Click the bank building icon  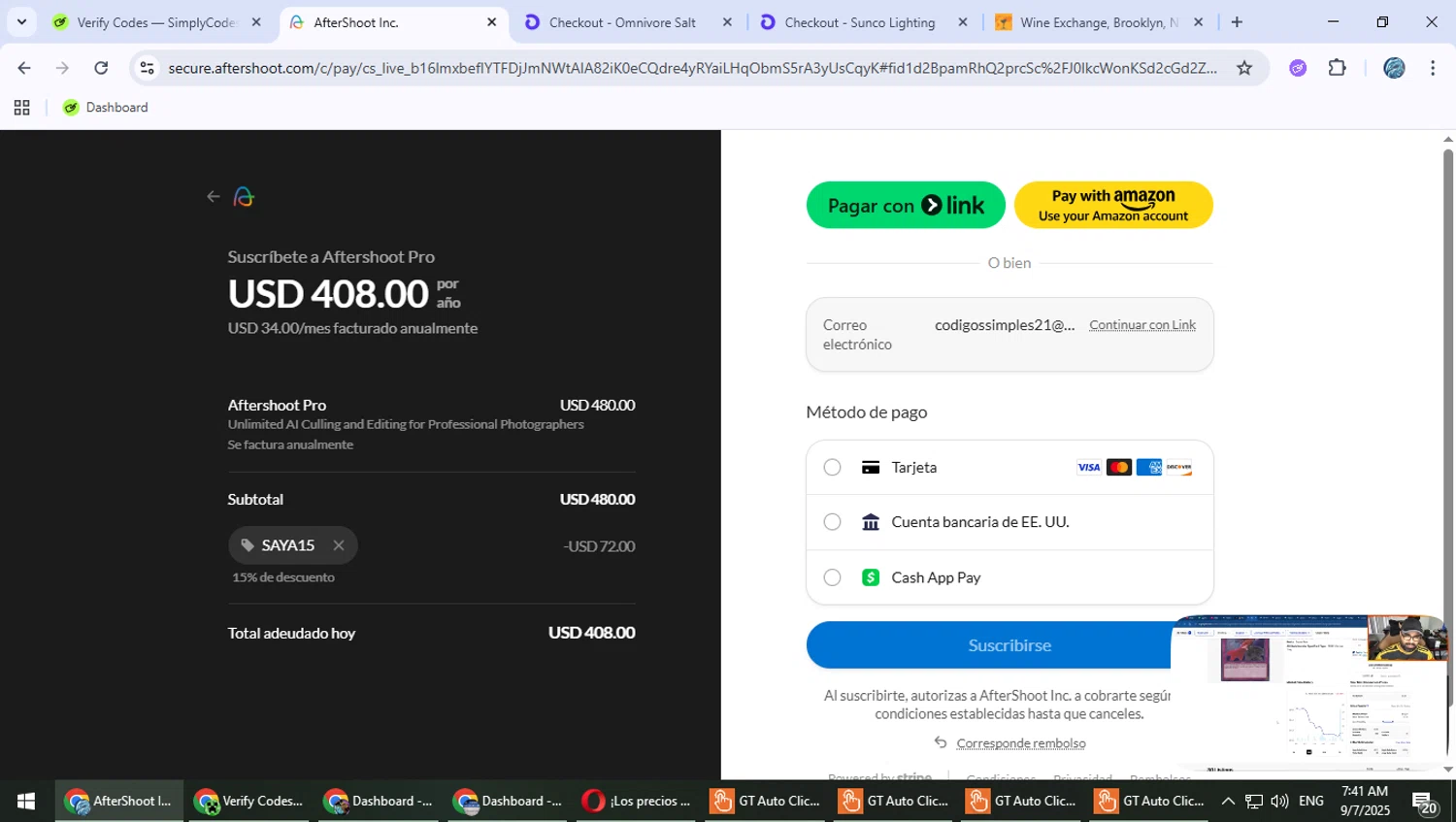click(871, 522)
